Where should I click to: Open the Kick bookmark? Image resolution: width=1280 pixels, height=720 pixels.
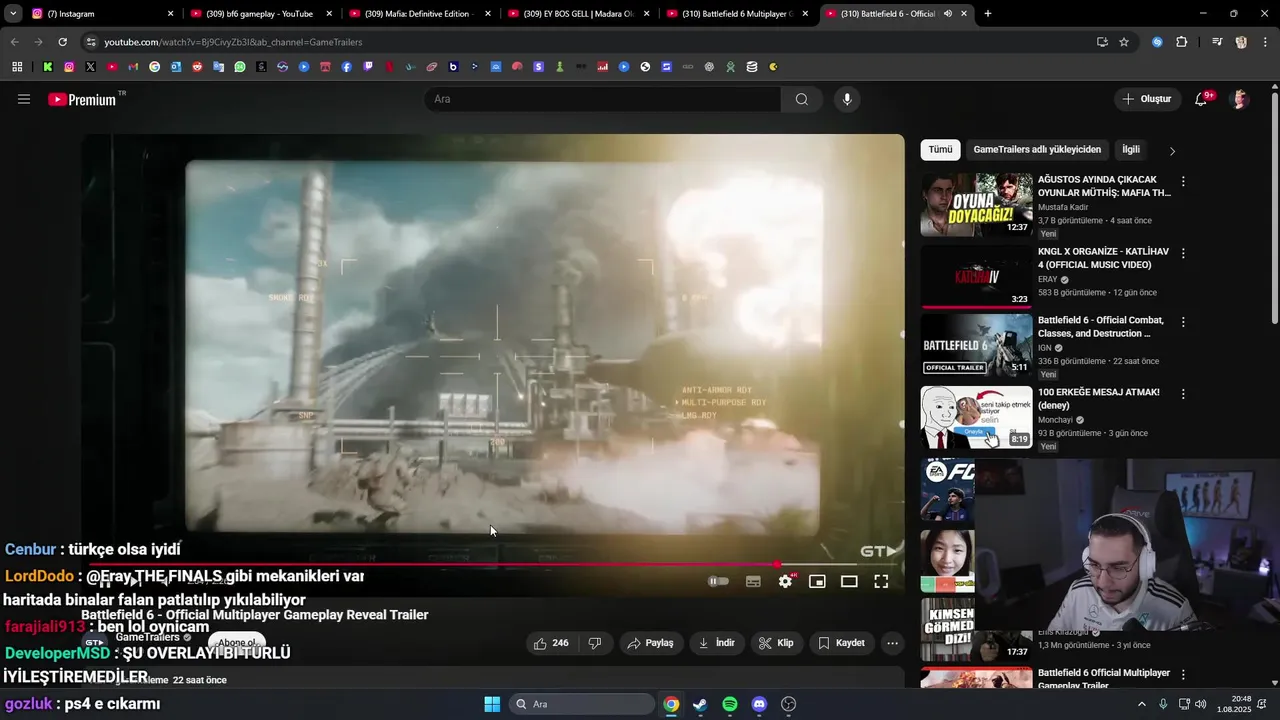click(47, 67)
